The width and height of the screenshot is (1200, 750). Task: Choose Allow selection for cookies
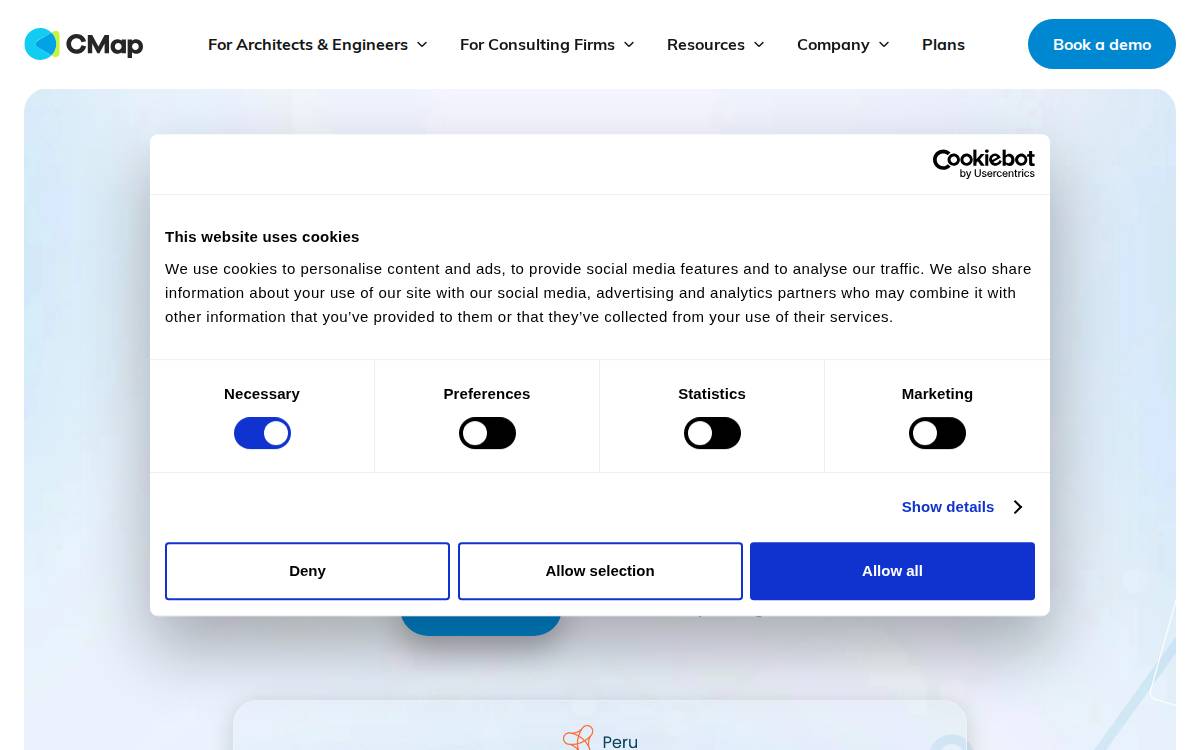point(600,571)
